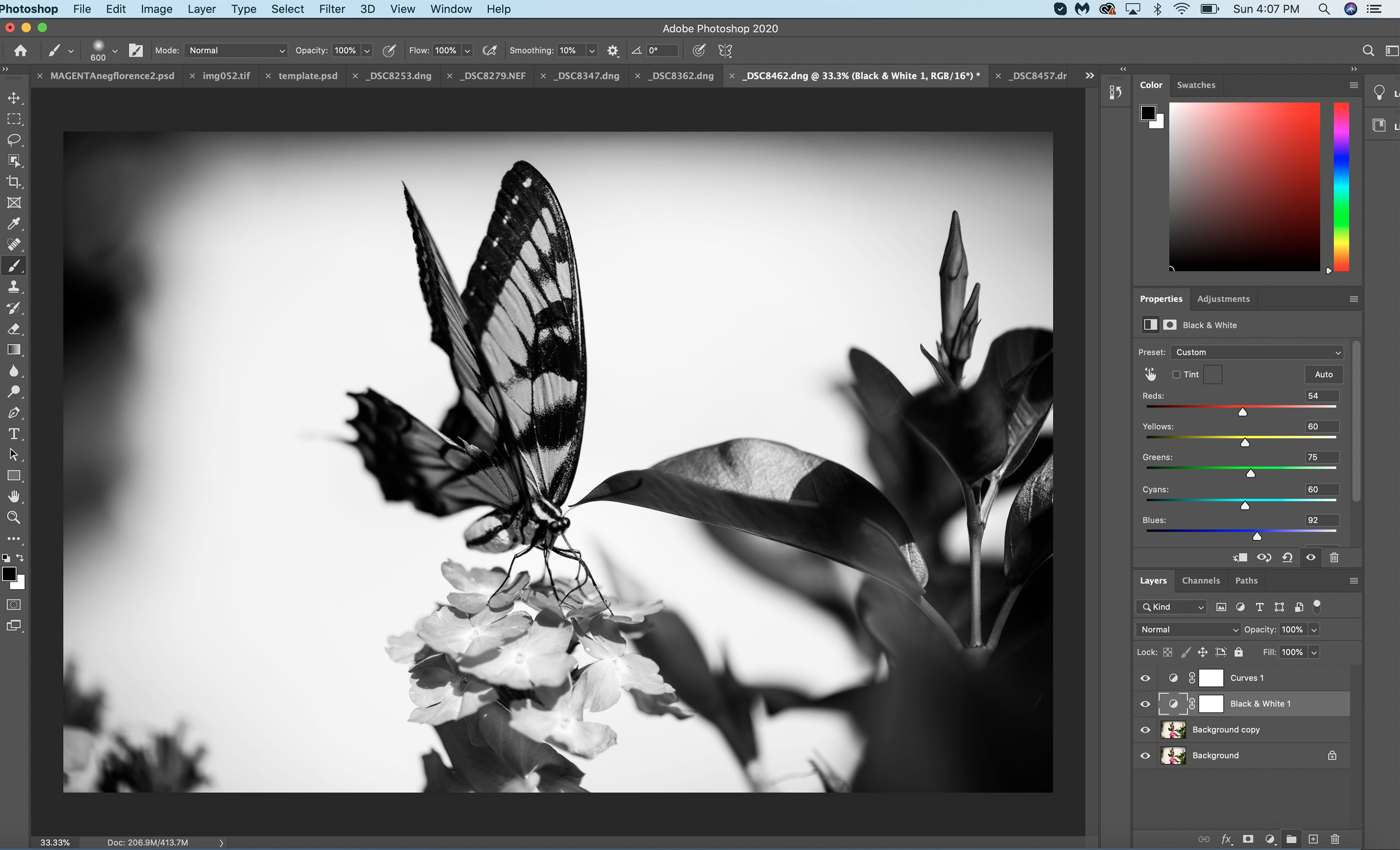
Task: Expand the brush Opacity slider dropdown
Action: (367, 51)
